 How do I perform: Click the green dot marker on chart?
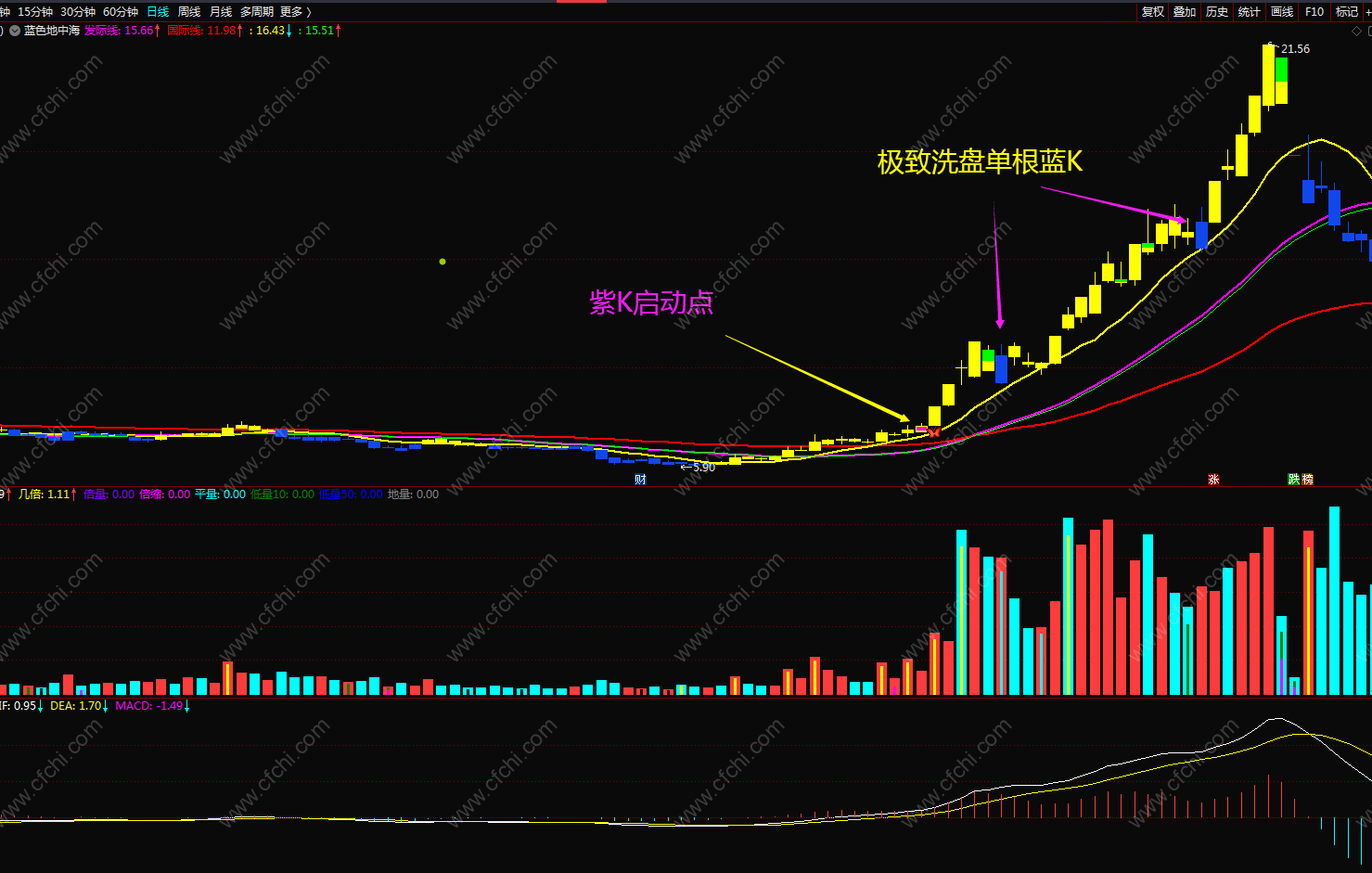pyautogui.click(x=442, y=262)
